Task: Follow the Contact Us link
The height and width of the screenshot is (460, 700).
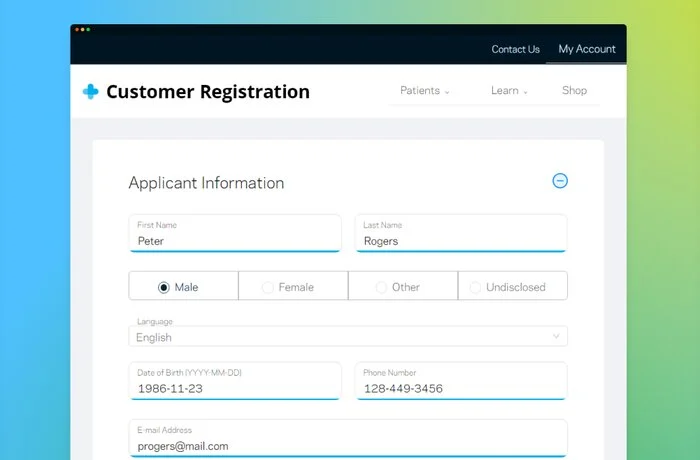Action: coord(516,49)
